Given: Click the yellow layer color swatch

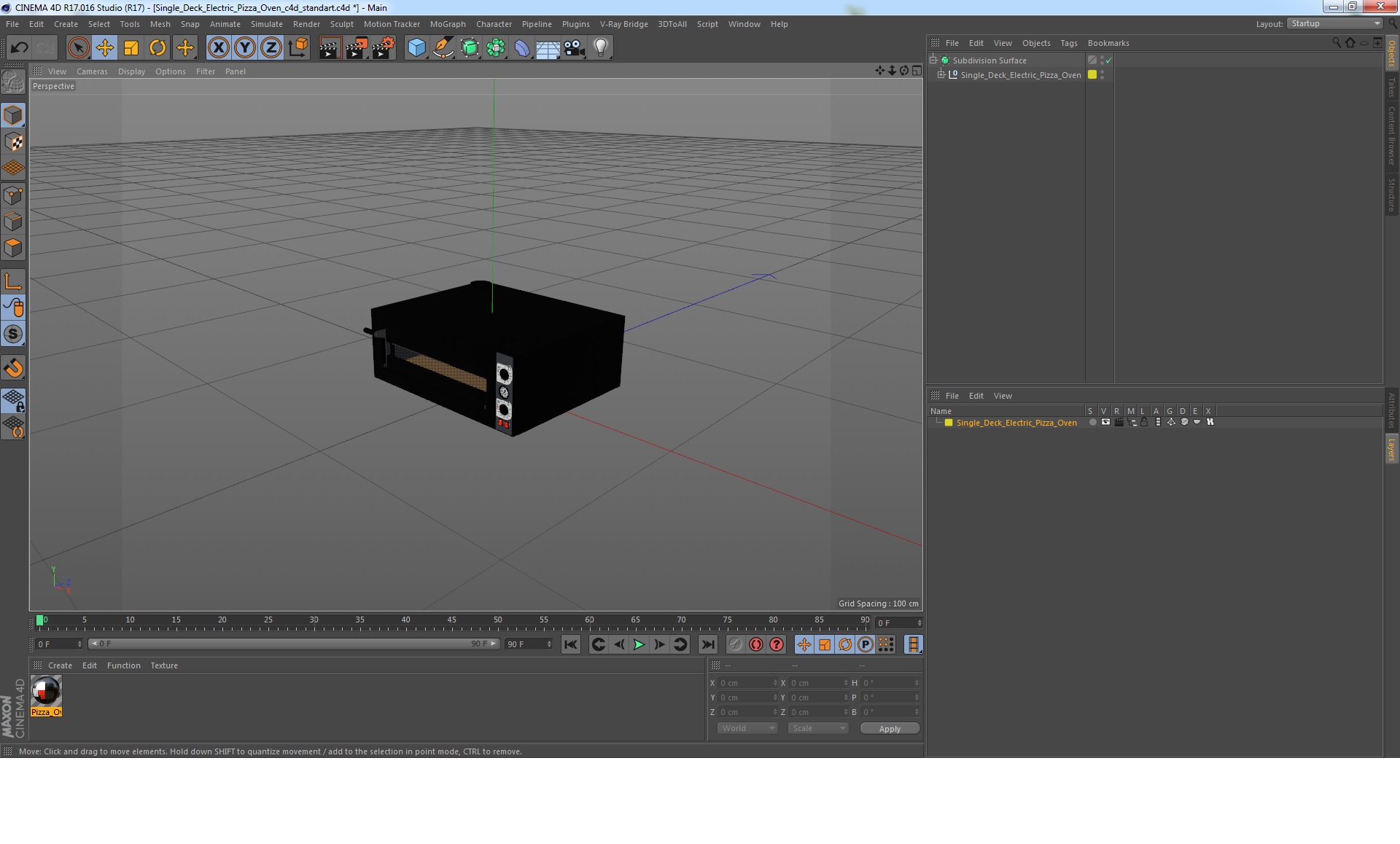Looking at the screenshot, I should coord(949,423).
